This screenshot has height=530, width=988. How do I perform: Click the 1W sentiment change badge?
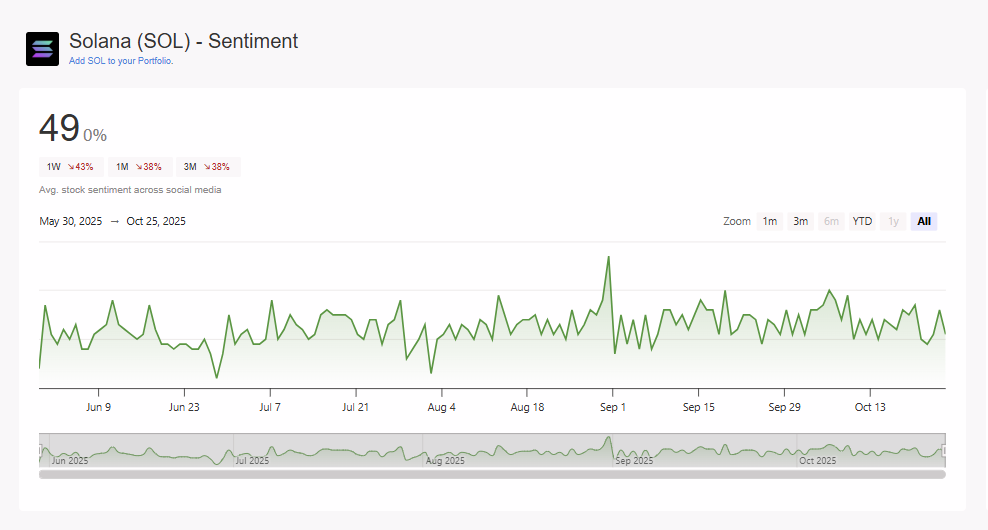tap(71, 167)
